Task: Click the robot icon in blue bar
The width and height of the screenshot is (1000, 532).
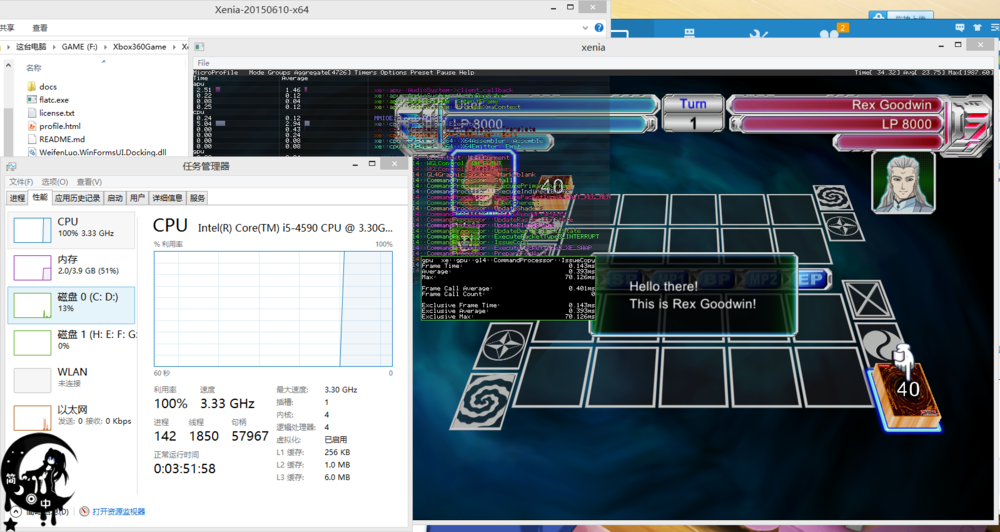Action: (x=689, y=35)
